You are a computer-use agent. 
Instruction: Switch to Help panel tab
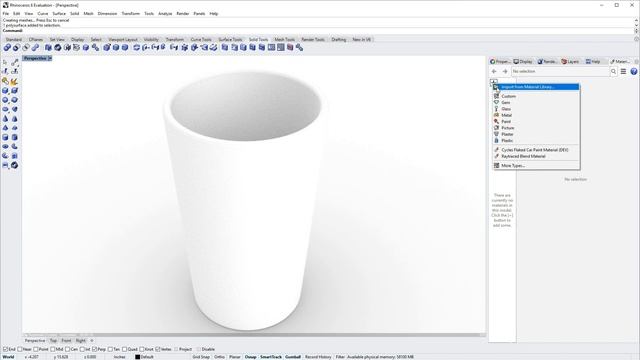(x=593, y=61)
